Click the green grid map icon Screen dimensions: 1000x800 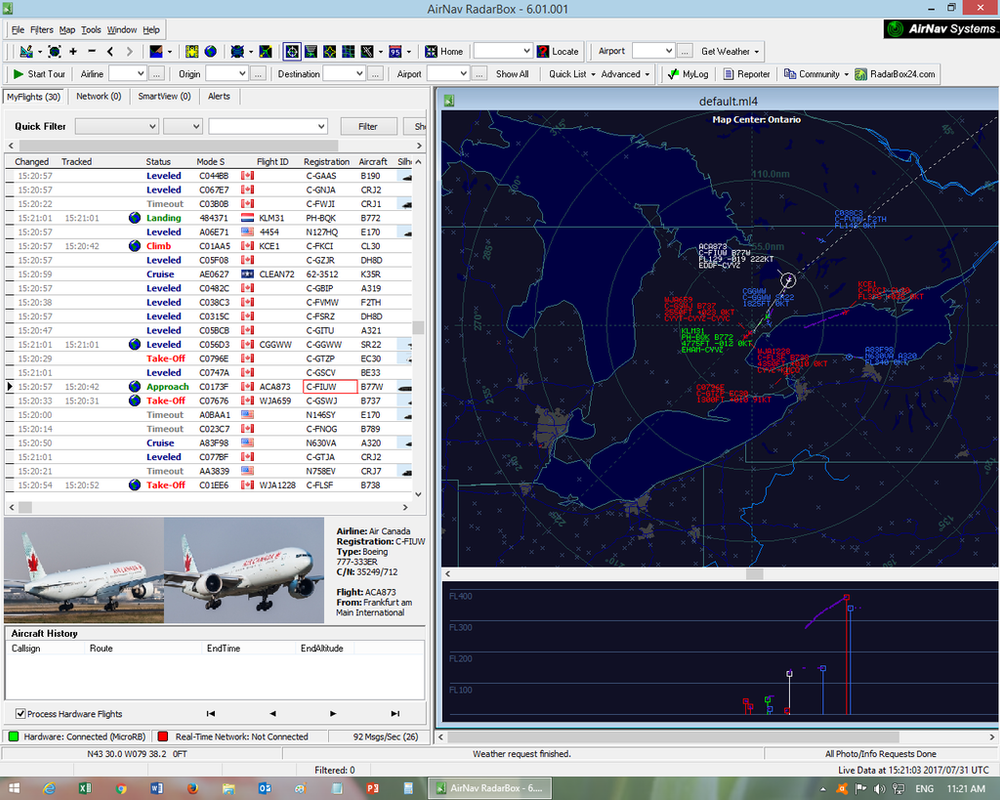tap(348, 52)
